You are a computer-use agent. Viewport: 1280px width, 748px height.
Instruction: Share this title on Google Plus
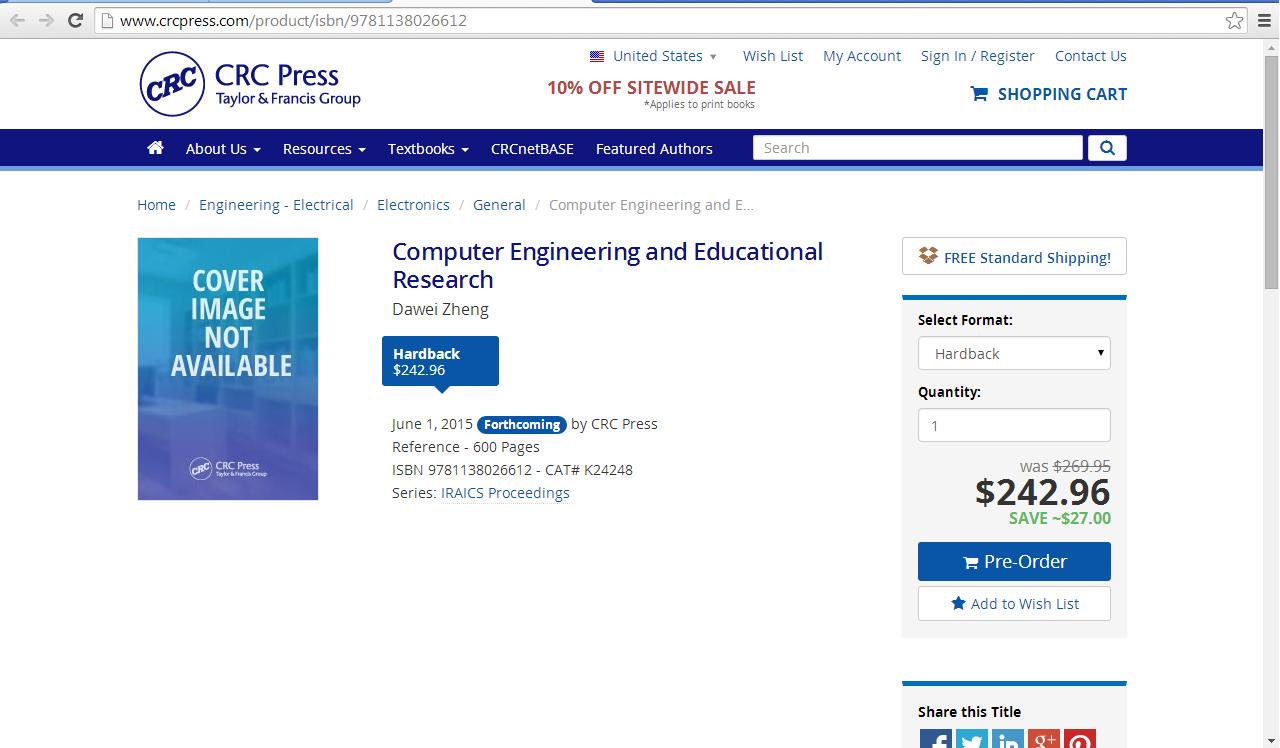click(1043, 740)
